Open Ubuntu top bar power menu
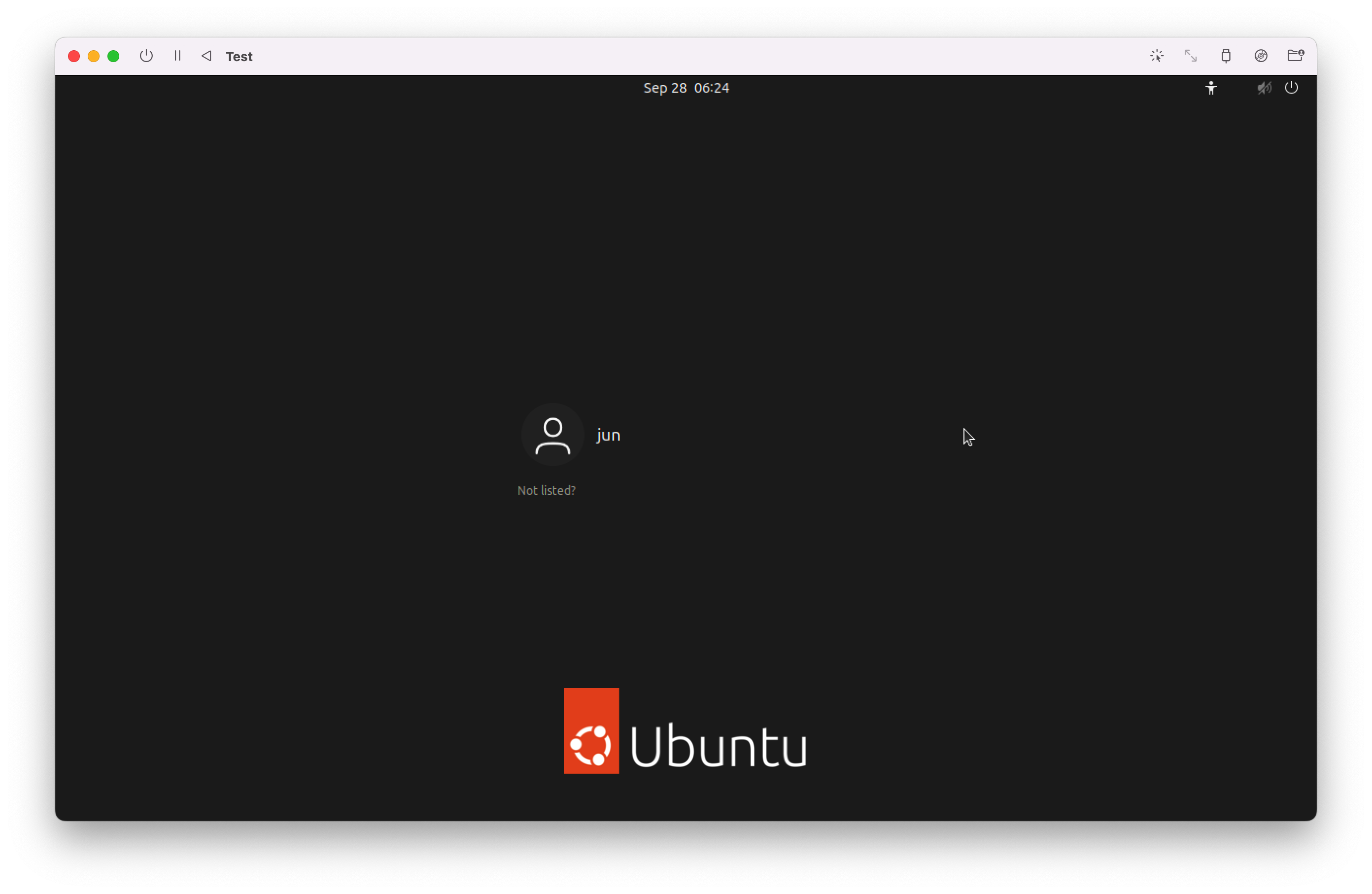The image size is (1372, 894). pos(1291,88)
